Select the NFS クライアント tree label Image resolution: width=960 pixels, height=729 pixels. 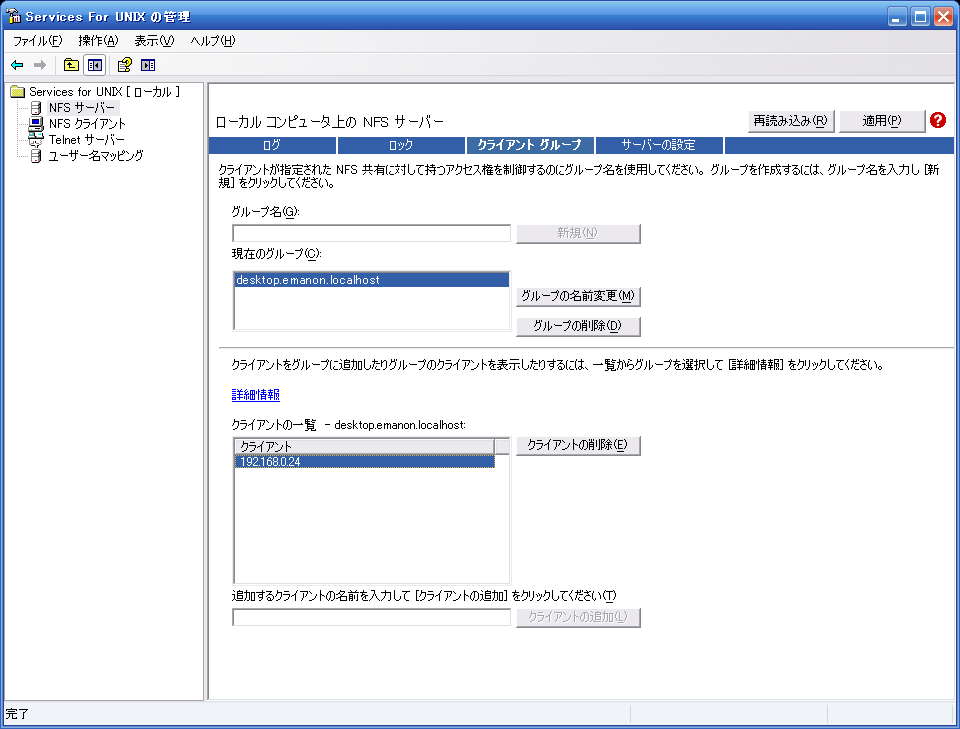(88, 124)
